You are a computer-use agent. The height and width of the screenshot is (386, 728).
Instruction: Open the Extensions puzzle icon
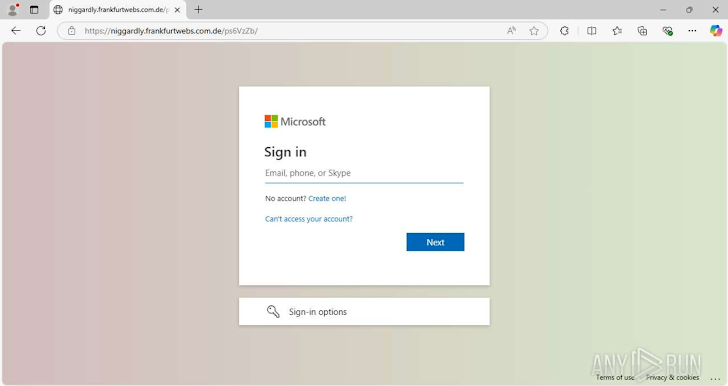pos(564,31)
